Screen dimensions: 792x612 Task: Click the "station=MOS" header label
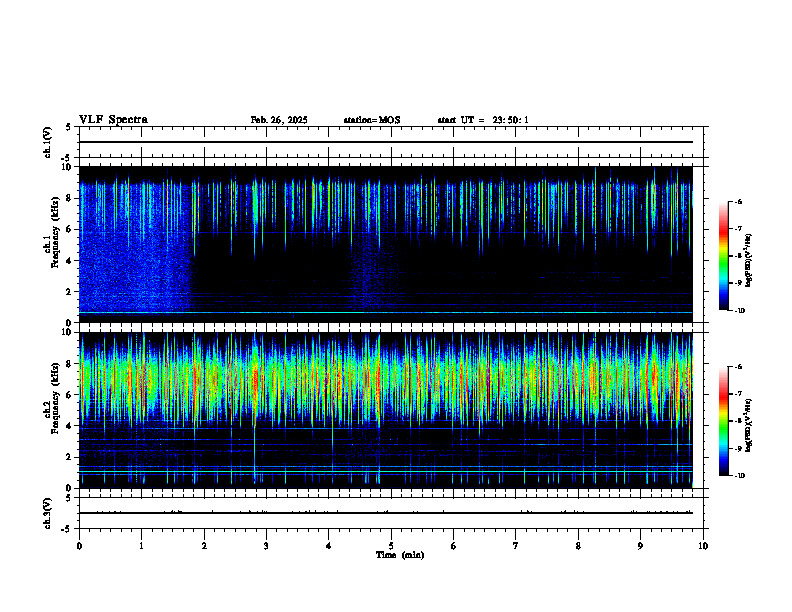[372, 120]
